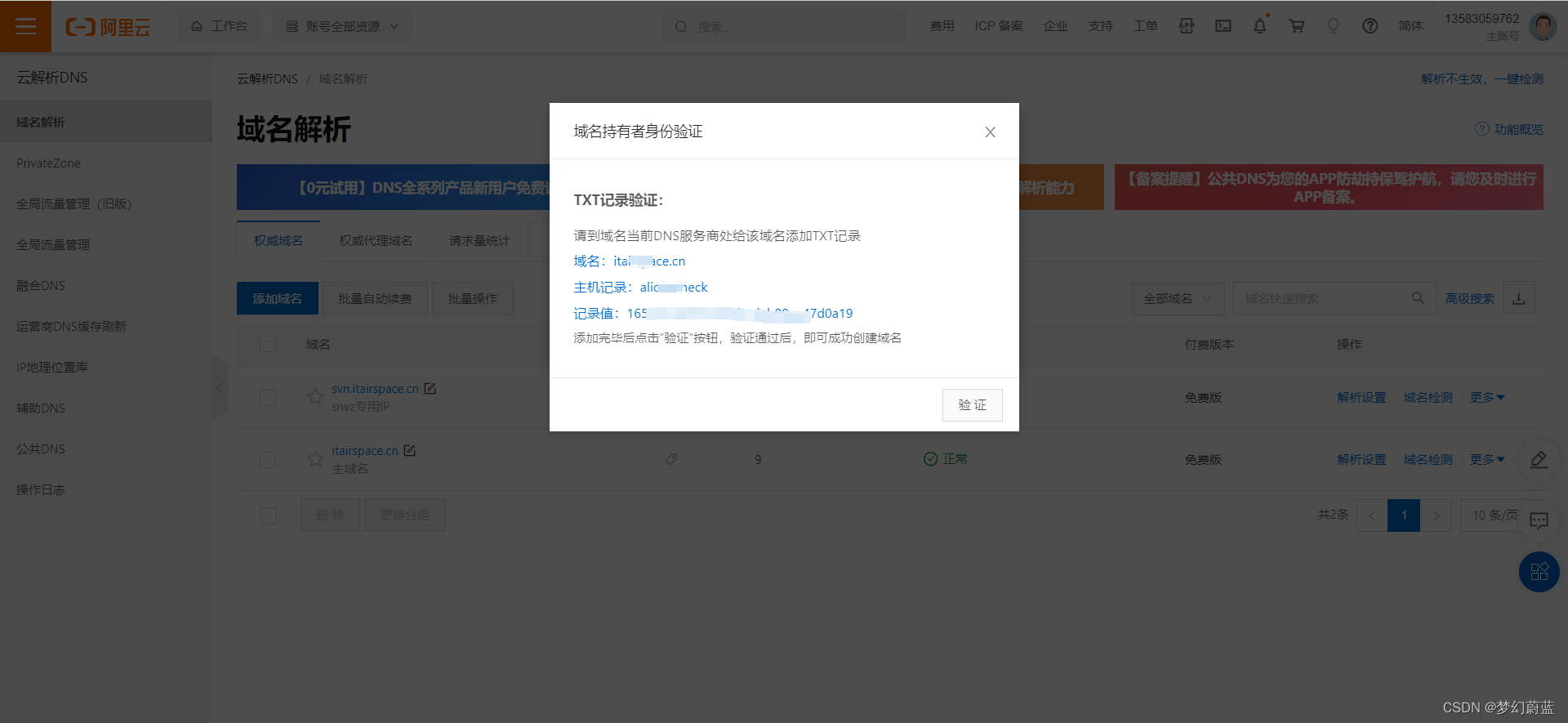1568x723 pixels.
Task: Open 解析设置 for svn.itairspace.cn
Action: (x=1361, y=397)
